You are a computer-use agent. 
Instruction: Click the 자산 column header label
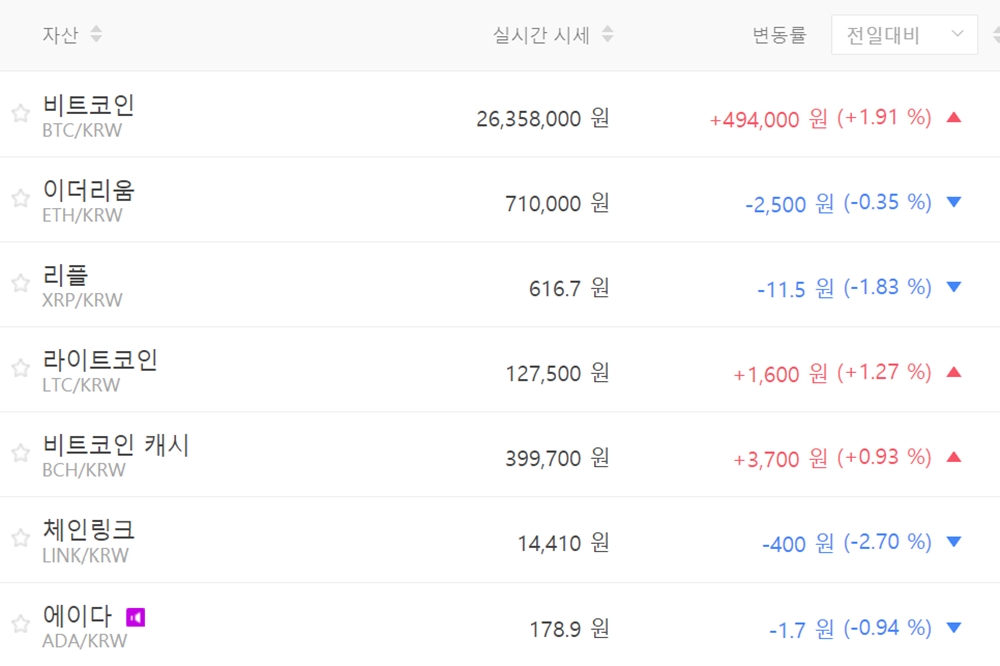click(x=60, y=35)
